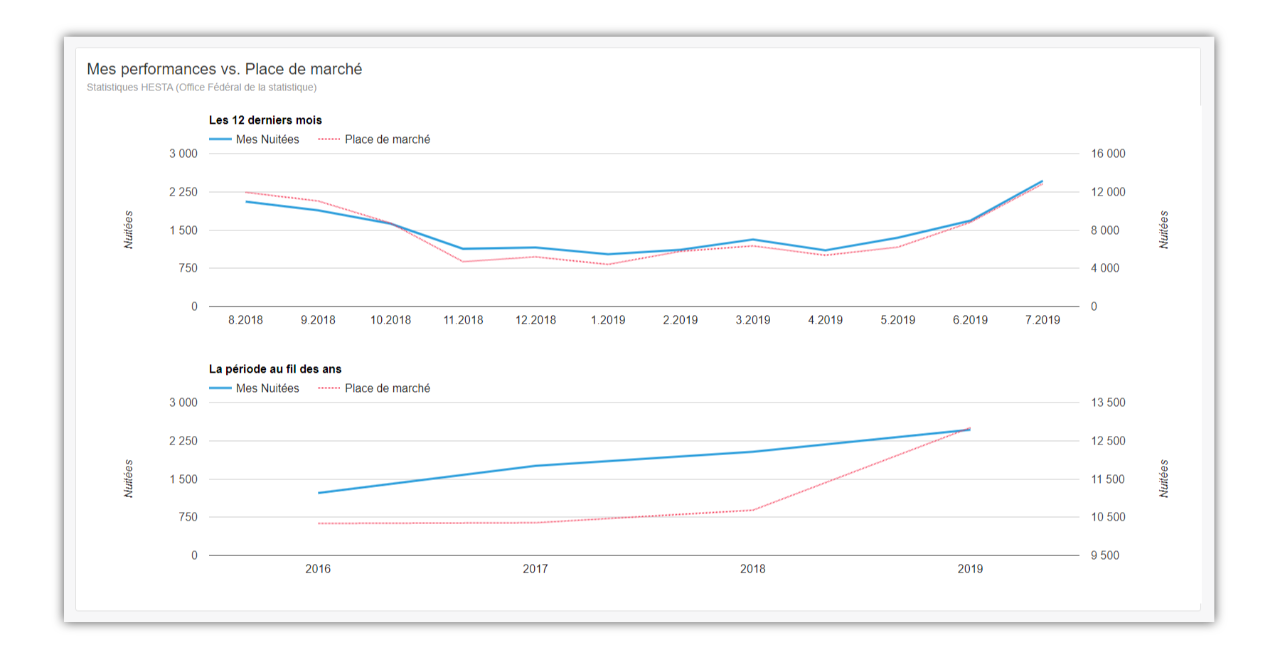1280x655 pixels.
Task: Select the 7.2019 x-axis label
Action: pyautogui.click(x=1042, y=321)
